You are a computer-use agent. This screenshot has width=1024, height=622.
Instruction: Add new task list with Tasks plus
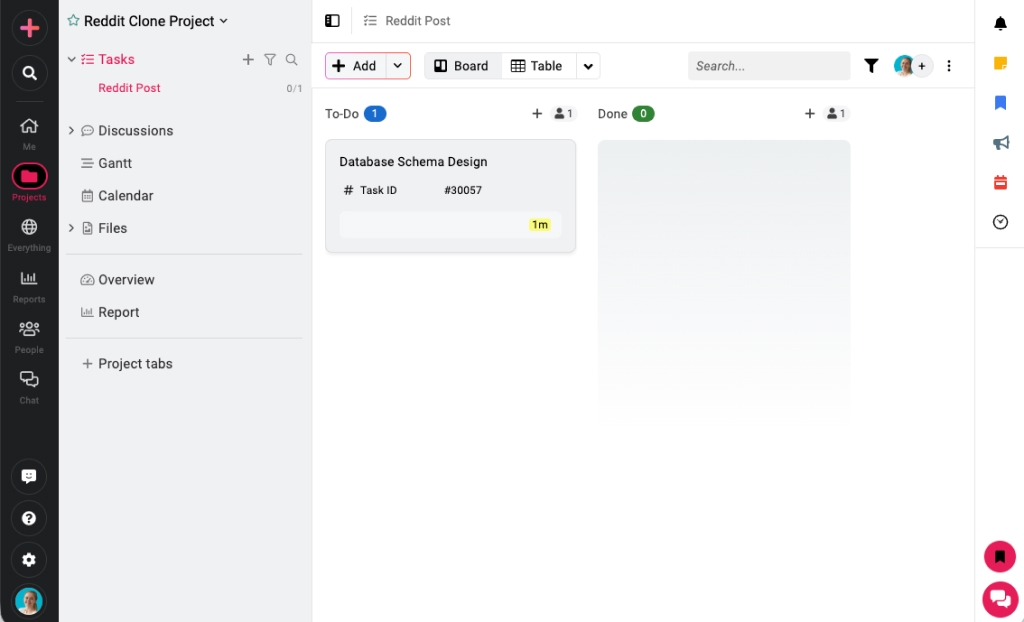(x=248, y=59)
